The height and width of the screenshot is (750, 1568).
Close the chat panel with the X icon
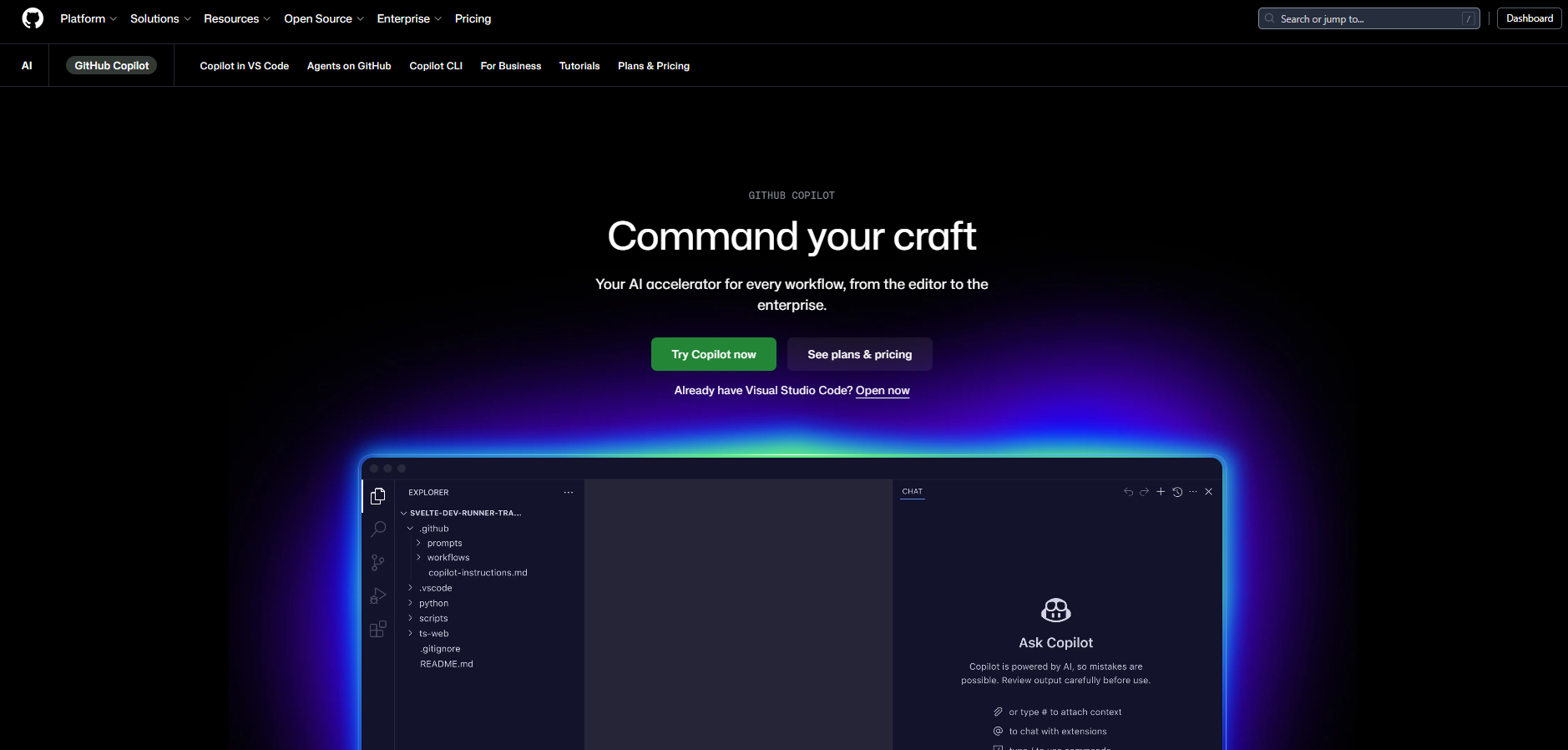click(x=1208, y=492)
